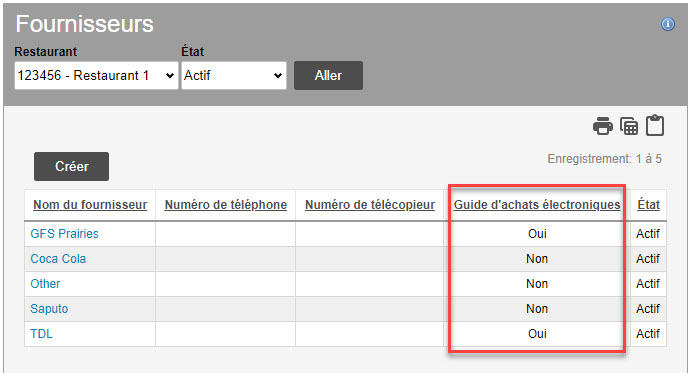Click Actif status in Coca Cola row
691x373 pixels.
coord(648,259)
